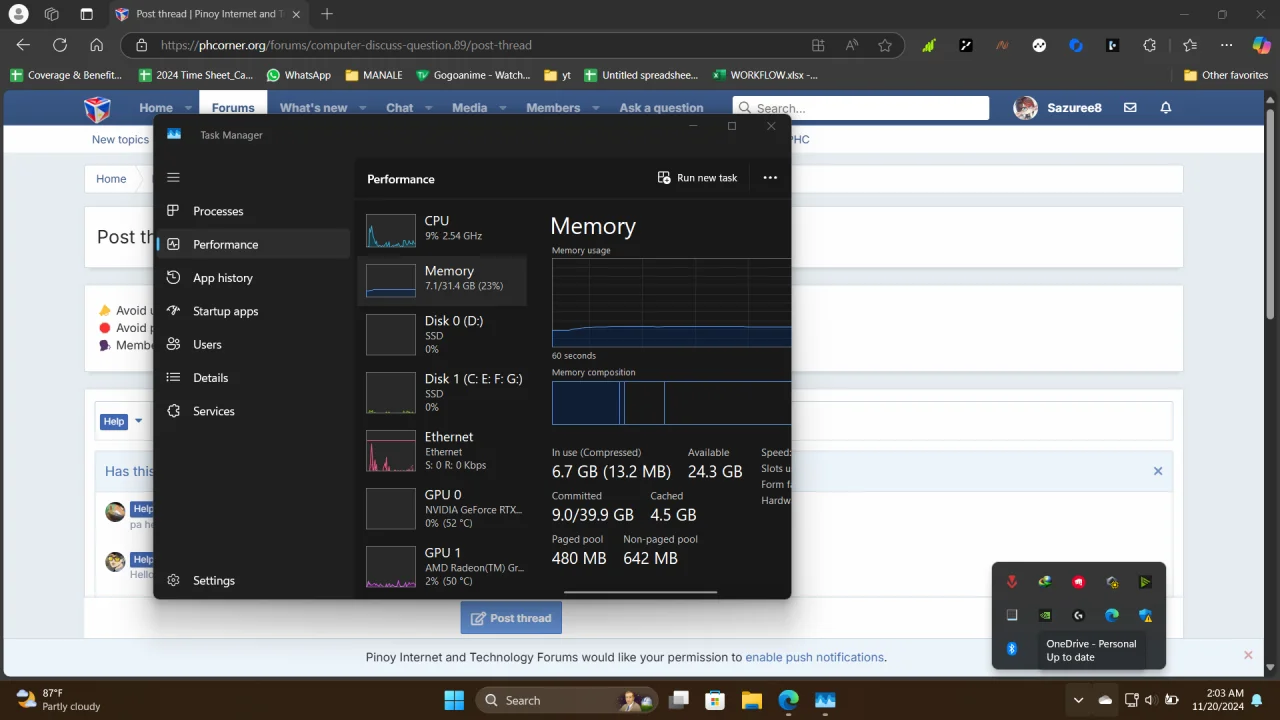Open forum alerts bell icon
Screen dimensions: 1280x720
[1166, 108]
